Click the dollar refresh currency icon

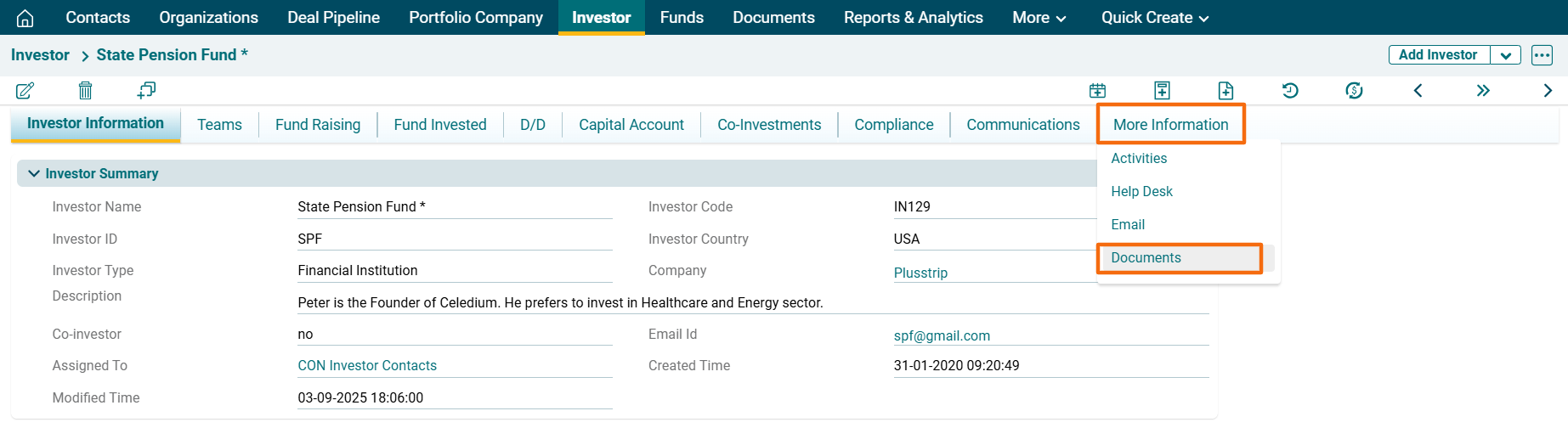point(1354,90)
